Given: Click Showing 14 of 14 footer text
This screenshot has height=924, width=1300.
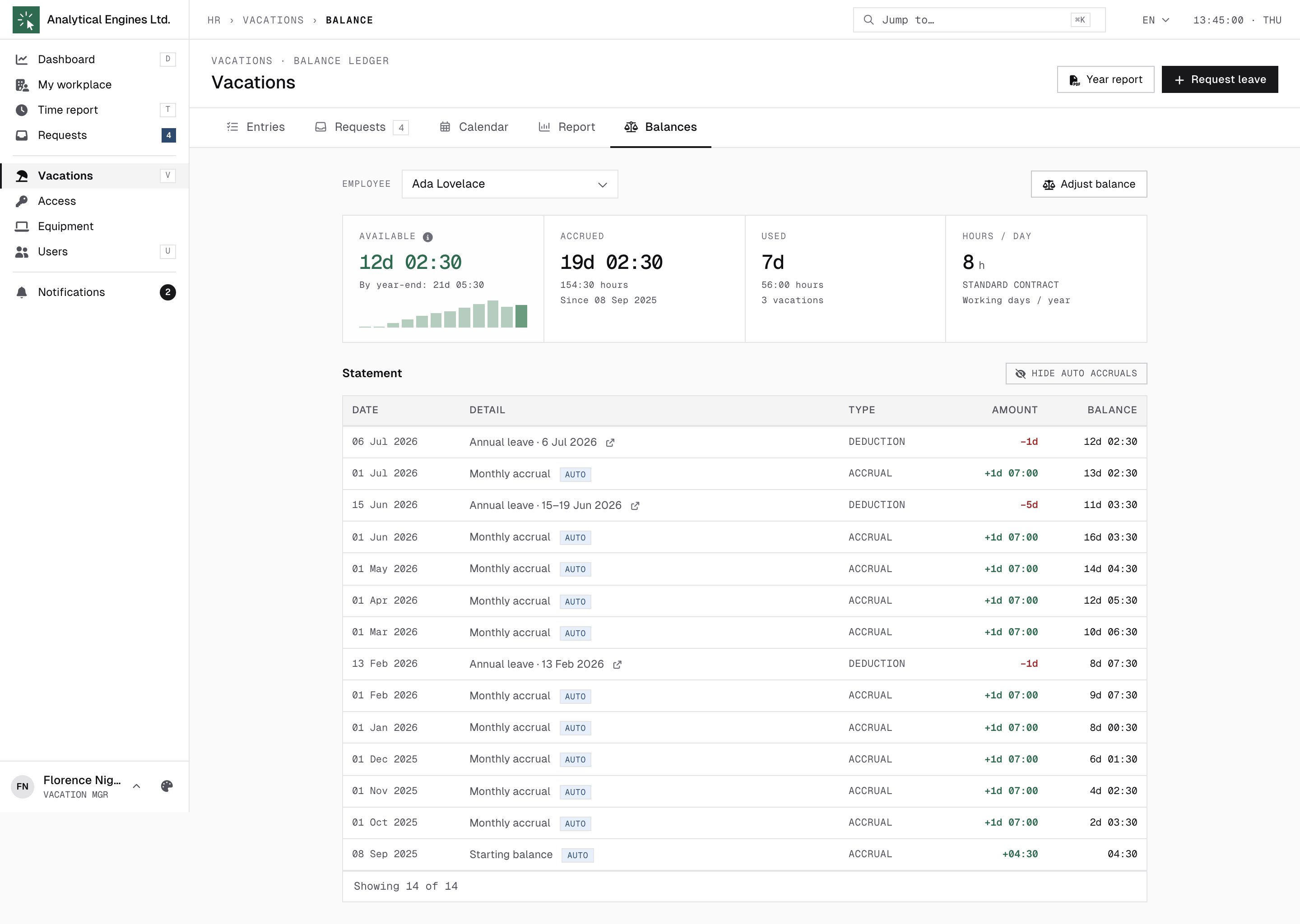Looking at the screenshot, I should point(405,887).
